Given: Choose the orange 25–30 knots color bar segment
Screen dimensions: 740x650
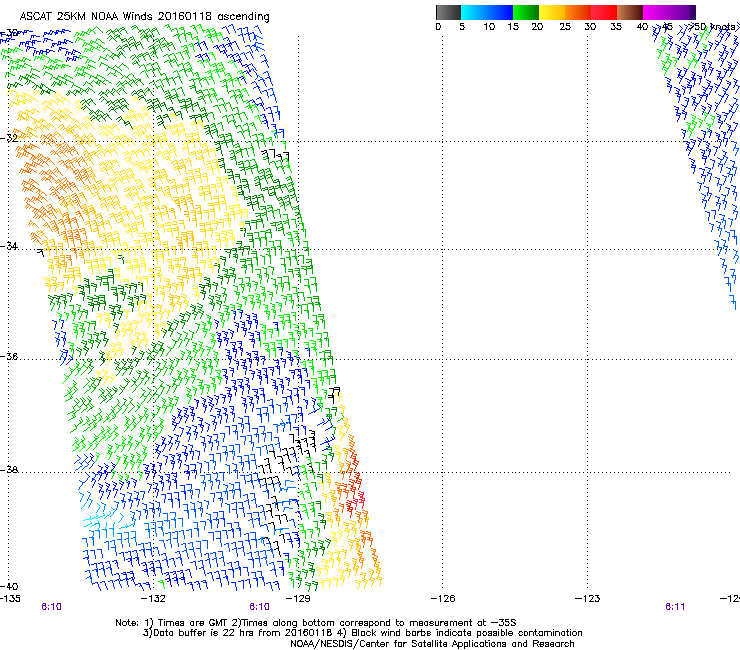Looking at the screenshot, I should pyautogui.click(x=578, y=12).
